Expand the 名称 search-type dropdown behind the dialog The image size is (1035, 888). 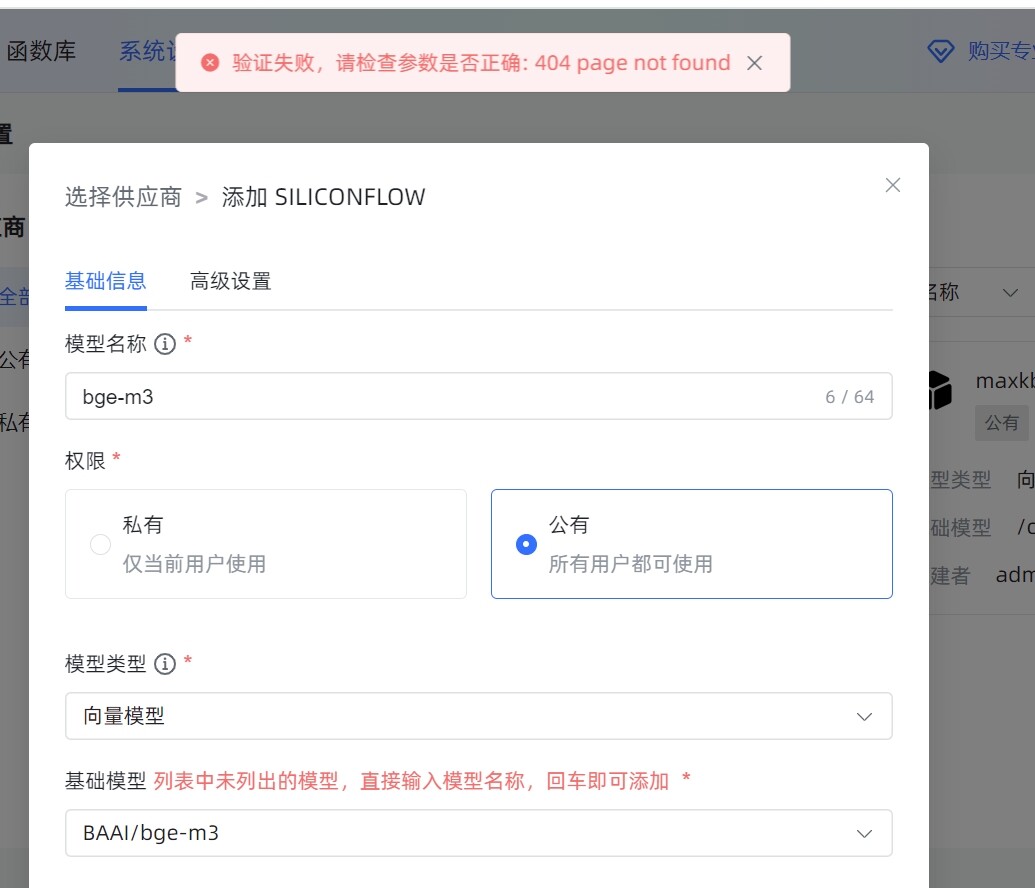(982, 292)
